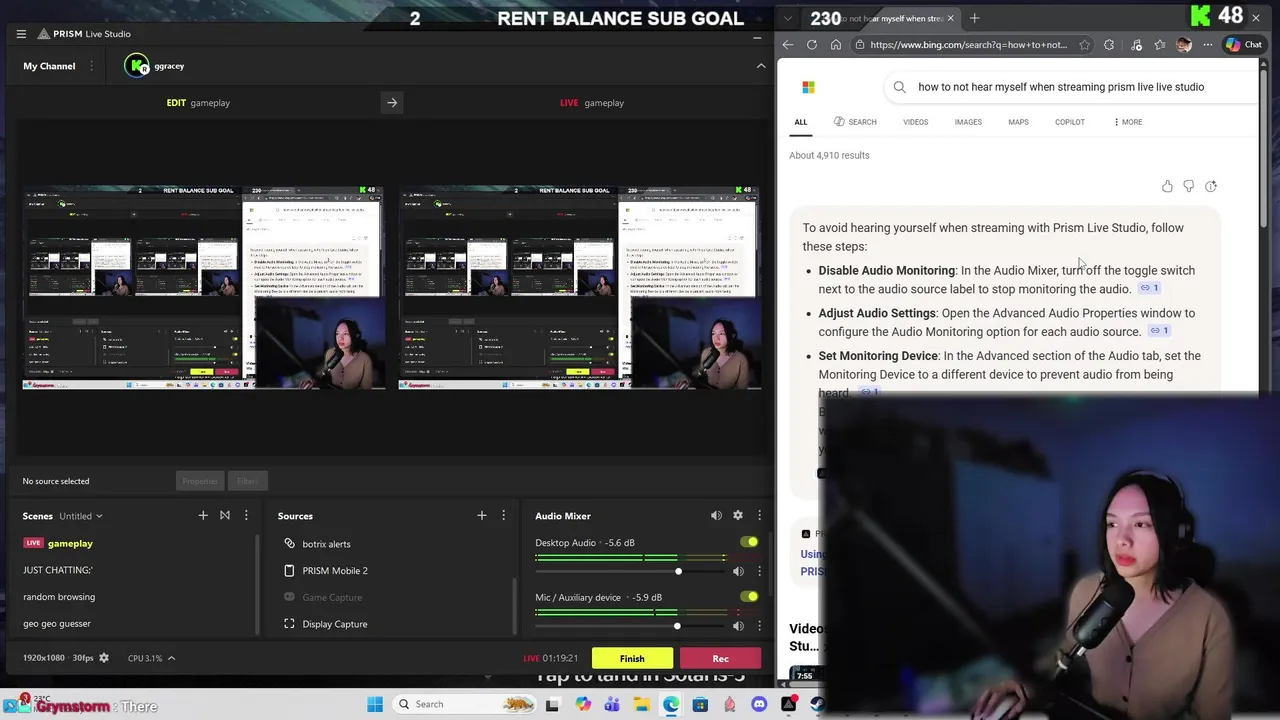
Task: Open the scene transition icon in Scenes panel
Action: point(225,516)
